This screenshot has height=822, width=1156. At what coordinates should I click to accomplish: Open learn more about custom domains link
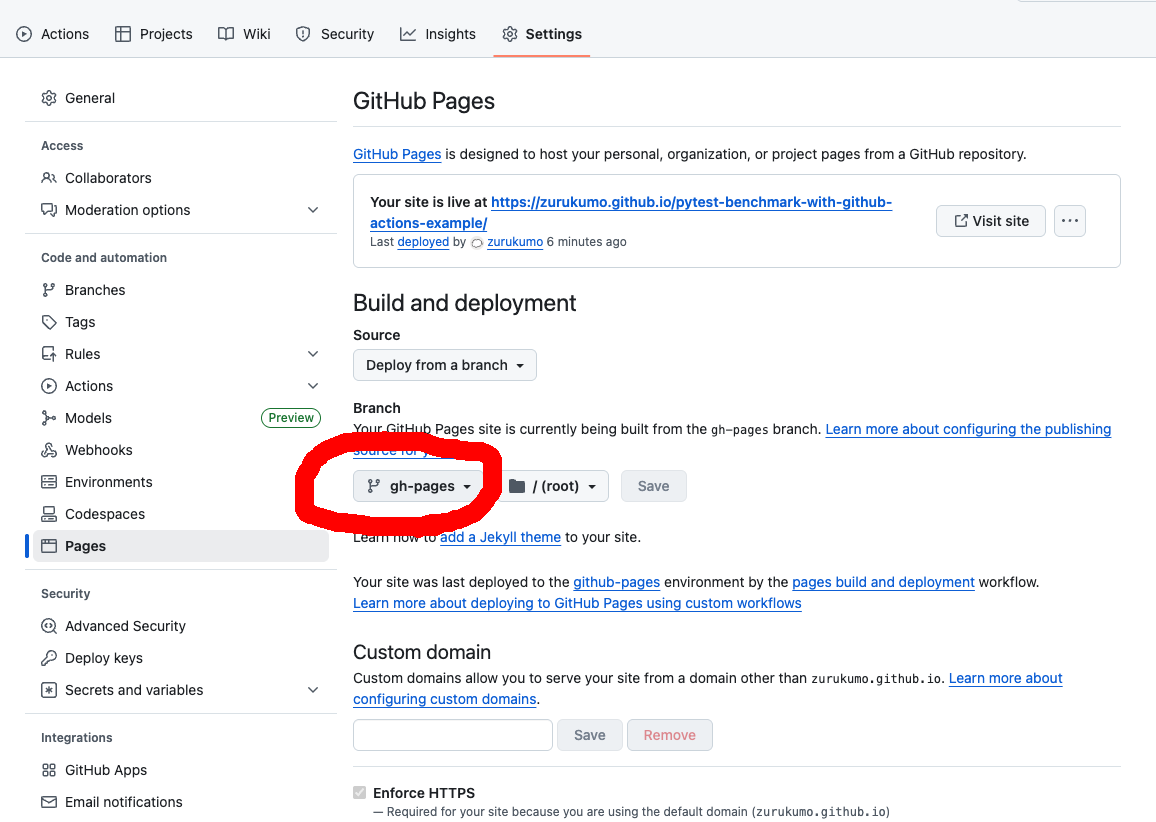click(x=1006, y=678)
